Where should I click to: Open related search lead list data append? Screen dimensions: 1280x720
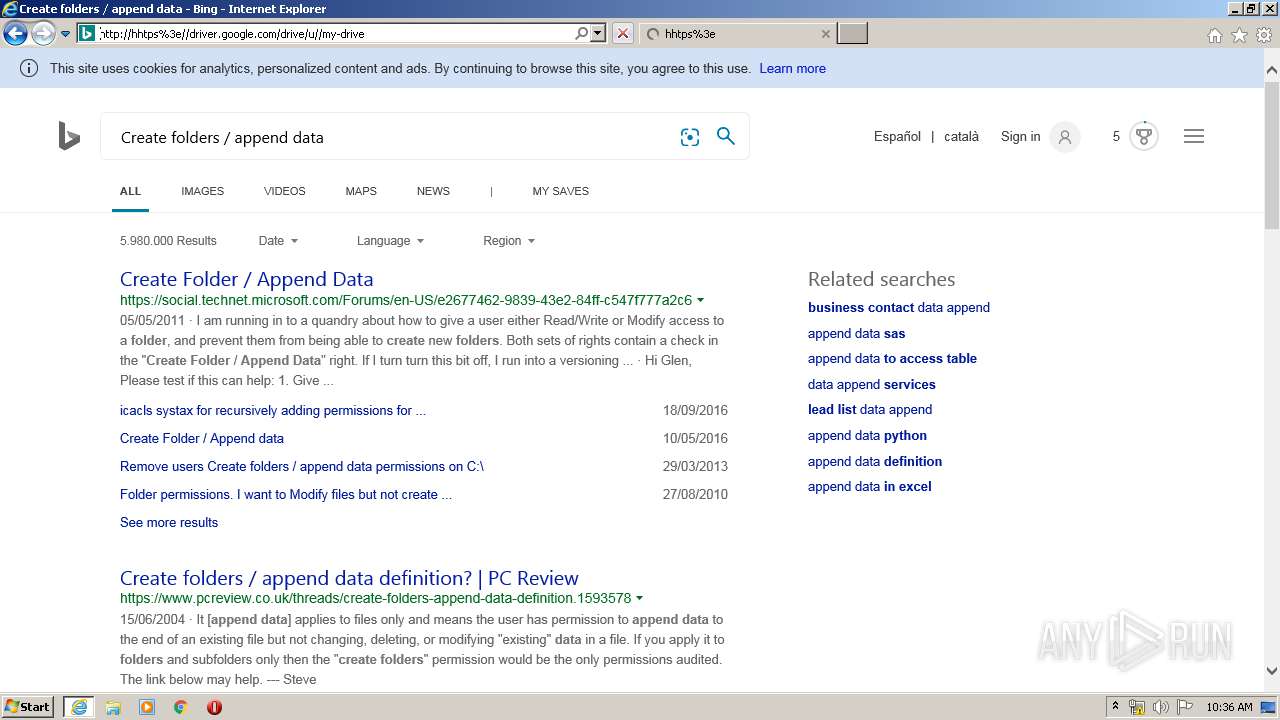pos(870,409)
